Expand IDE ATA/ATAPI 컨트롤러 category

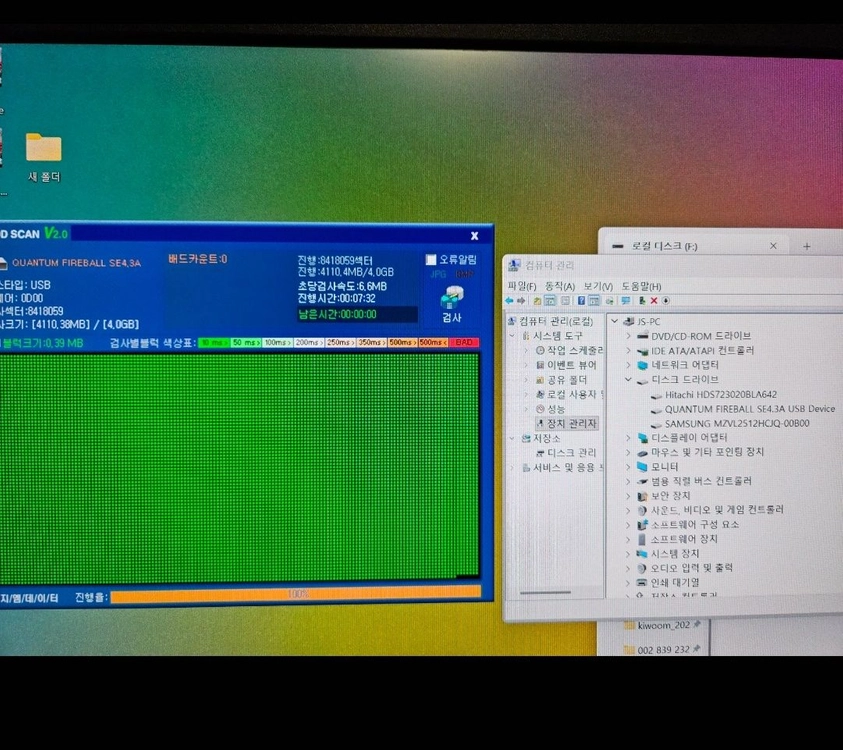[x=628, y=351]
